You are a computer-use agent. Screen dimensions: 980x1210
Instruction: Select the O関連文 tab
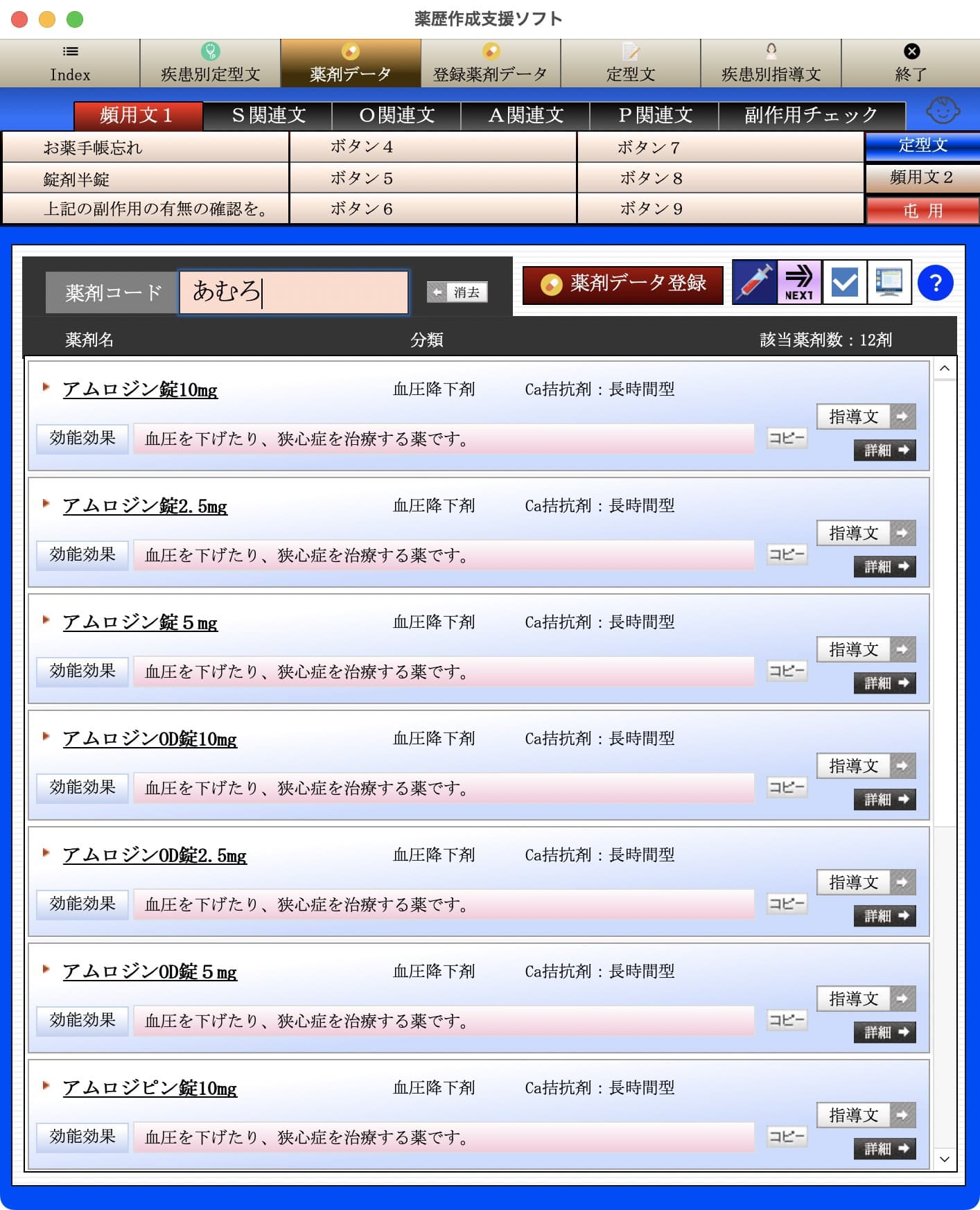tap(396, 116)
